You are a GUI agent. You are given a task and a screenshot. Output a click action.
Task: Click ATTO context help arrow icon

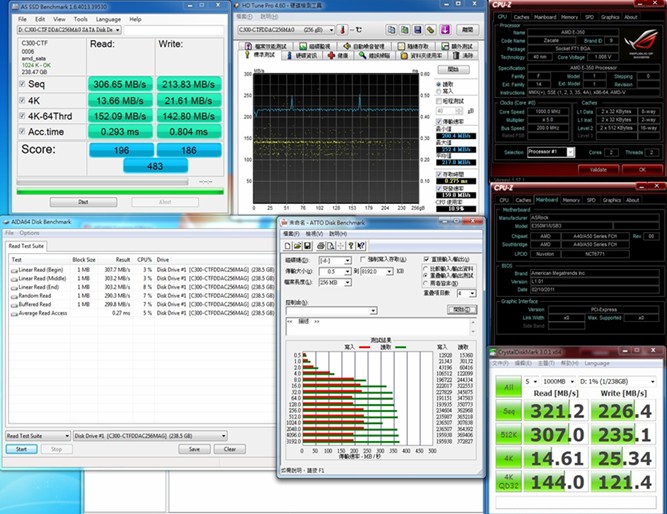click(361, 246)
